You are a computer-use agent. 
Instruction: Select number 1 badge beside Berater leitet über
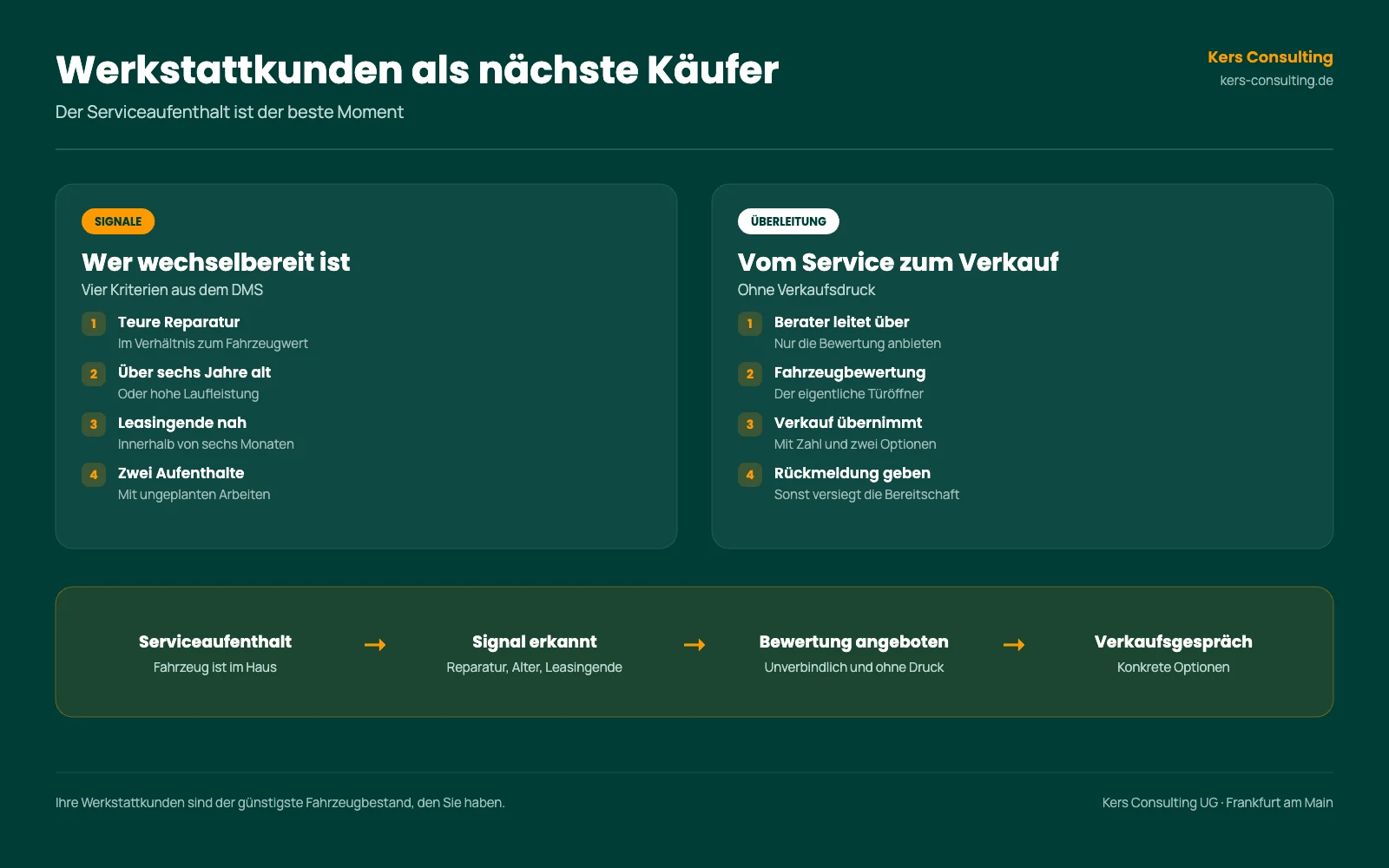tap(750, 324)
